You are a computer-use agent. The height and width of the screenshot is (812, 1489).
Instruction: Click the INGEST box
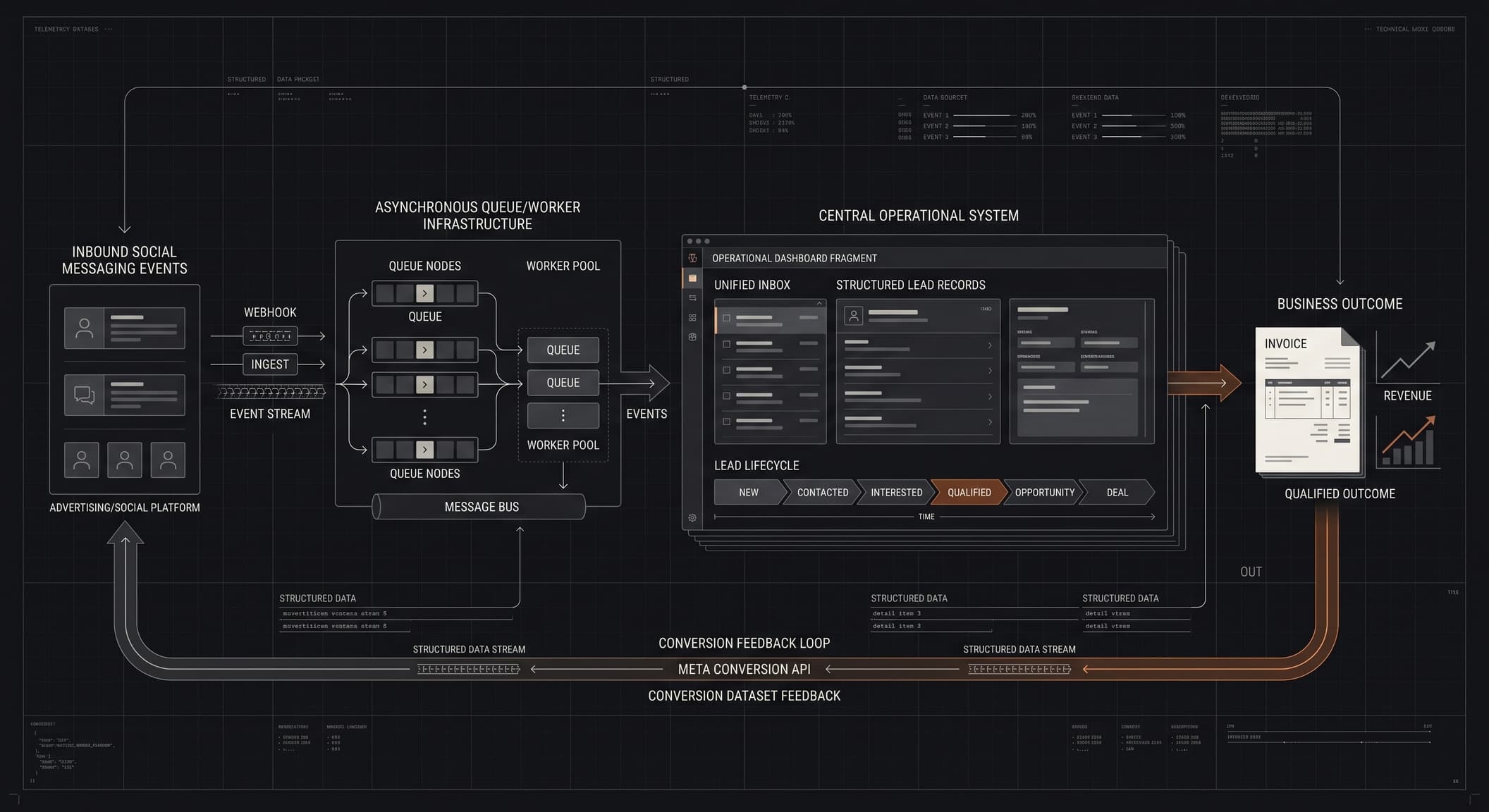(270, 364)
